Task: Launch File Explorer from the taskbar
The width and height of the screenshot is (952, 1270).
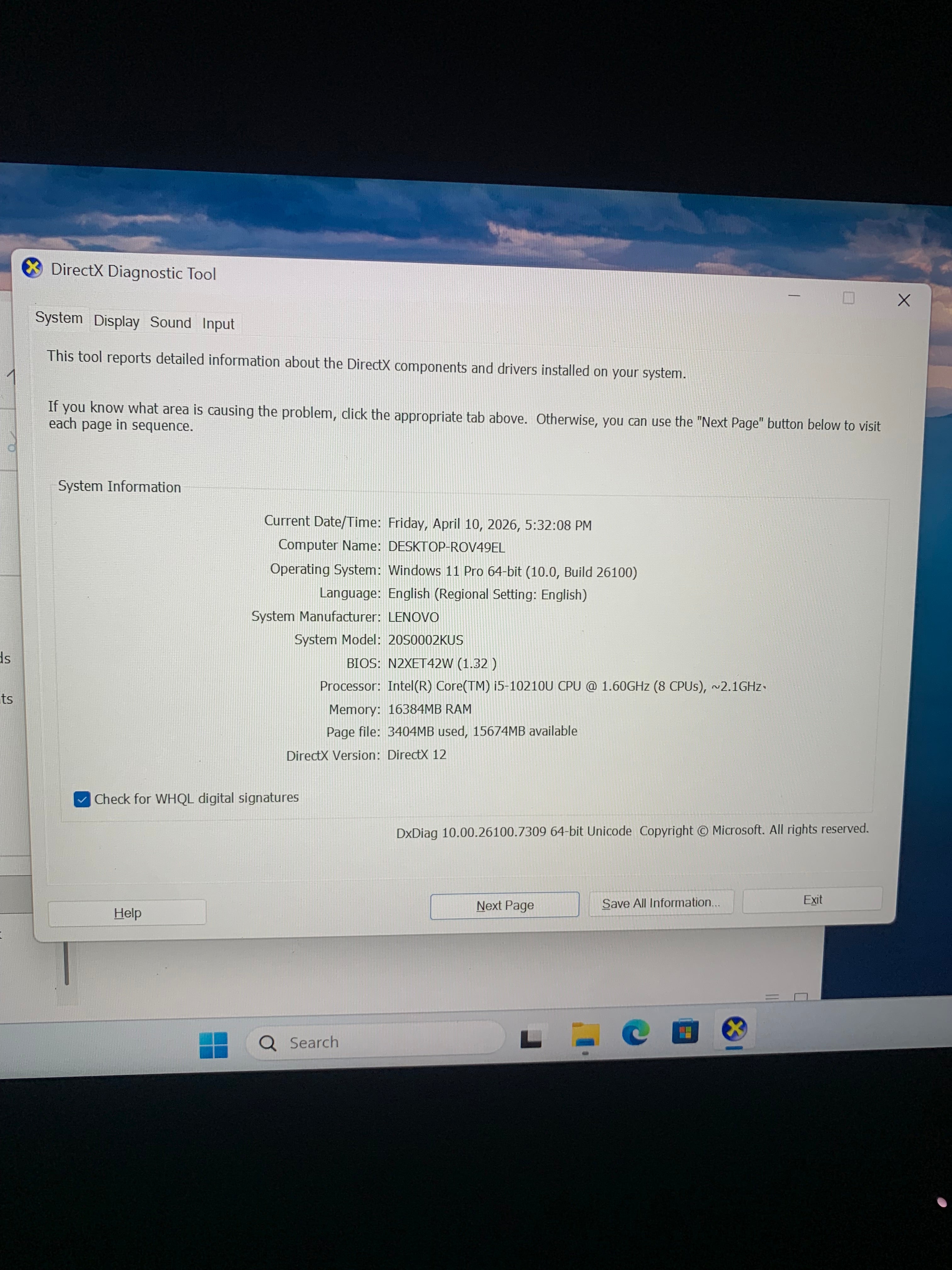Action: pyautogui.click(x=585, y=1035)
